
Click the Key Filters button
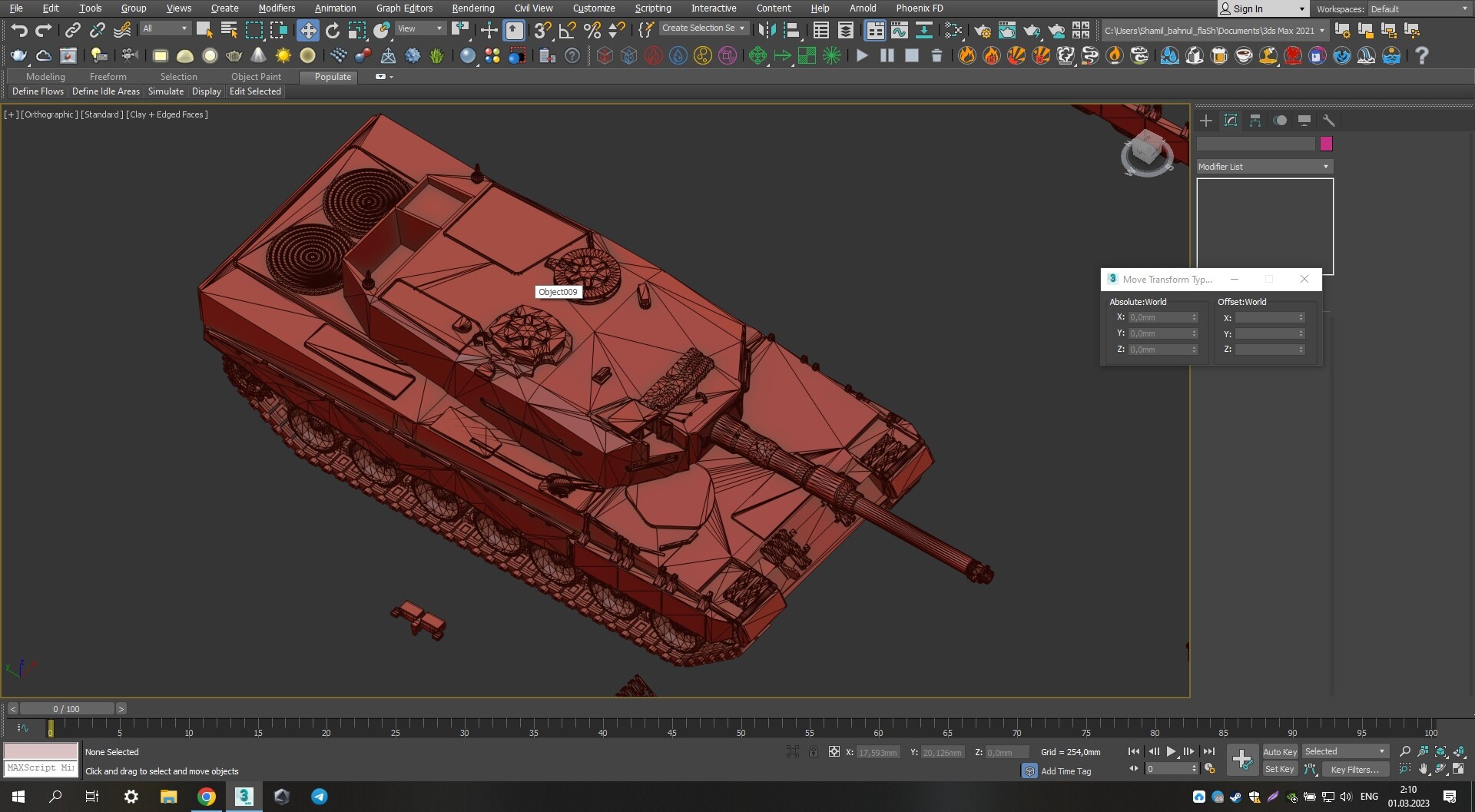[1356, 769]
